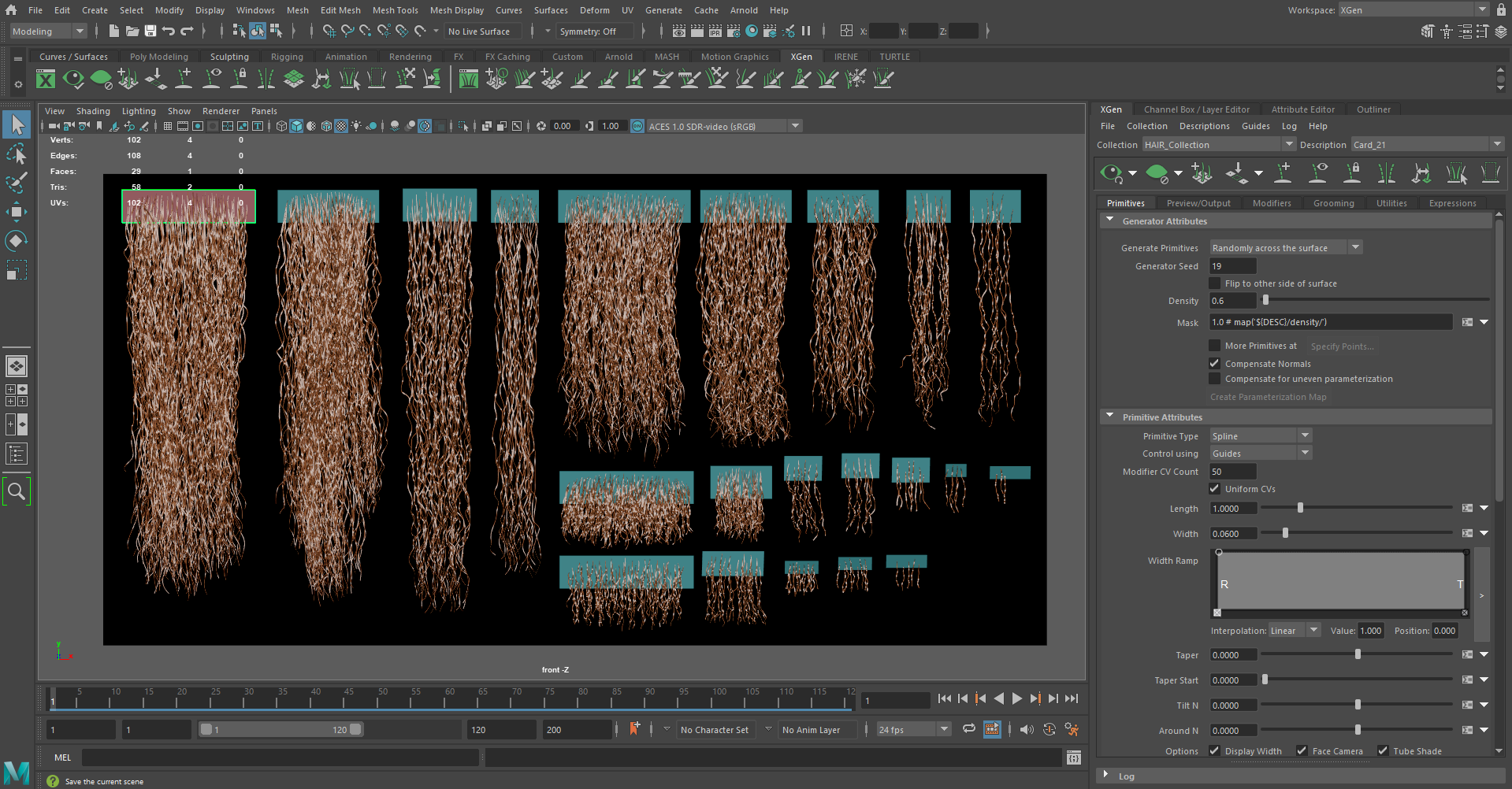Activate the Rotate tool in toolbox
The height and width of the screenshot is (789, 1512).
click(x=17, y=240)
